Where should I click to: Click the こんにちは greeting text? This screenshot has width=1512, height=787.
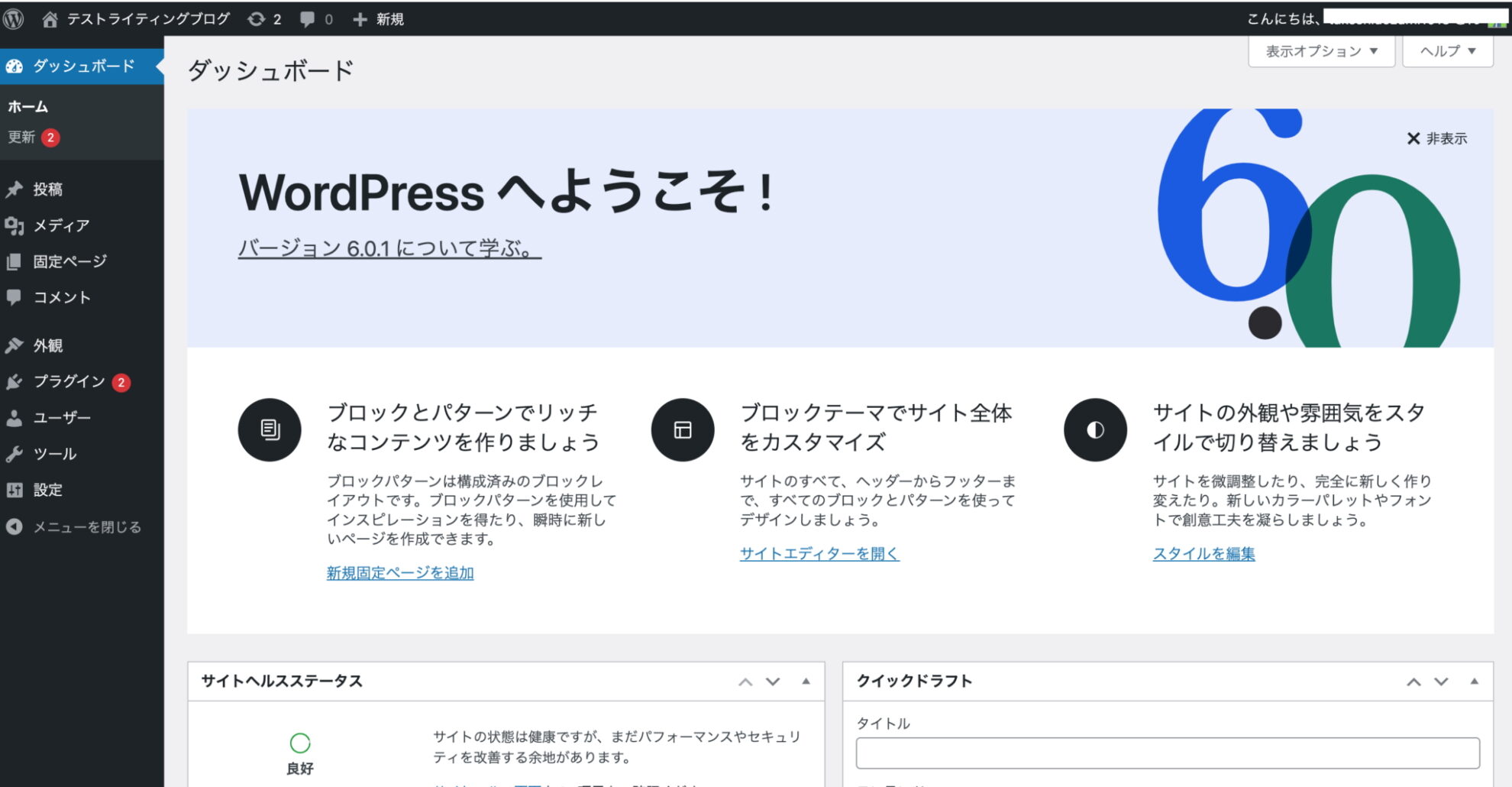tap(1284, 19)
